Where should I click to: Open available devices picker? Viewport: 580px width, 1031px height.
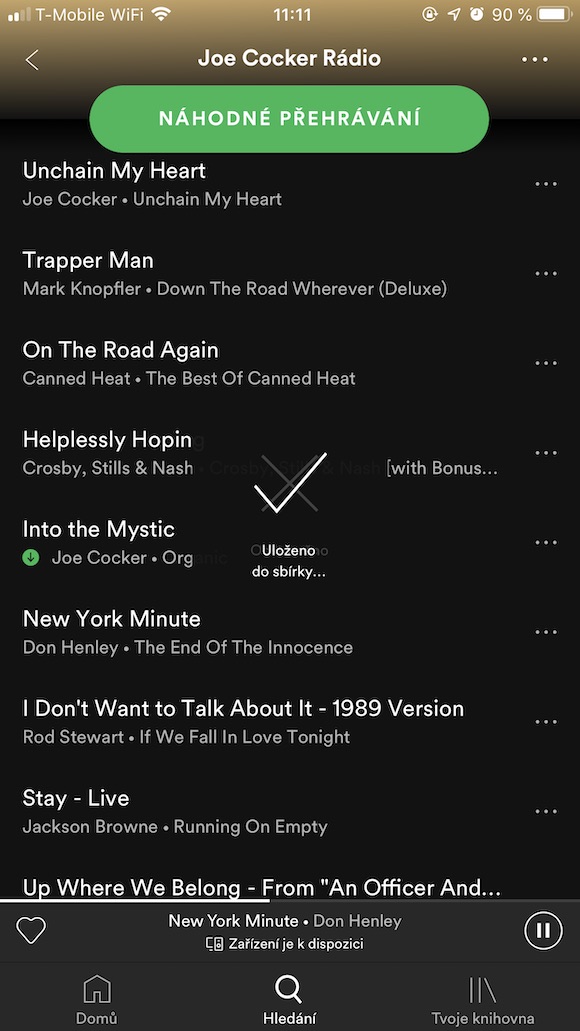point(285,944)
